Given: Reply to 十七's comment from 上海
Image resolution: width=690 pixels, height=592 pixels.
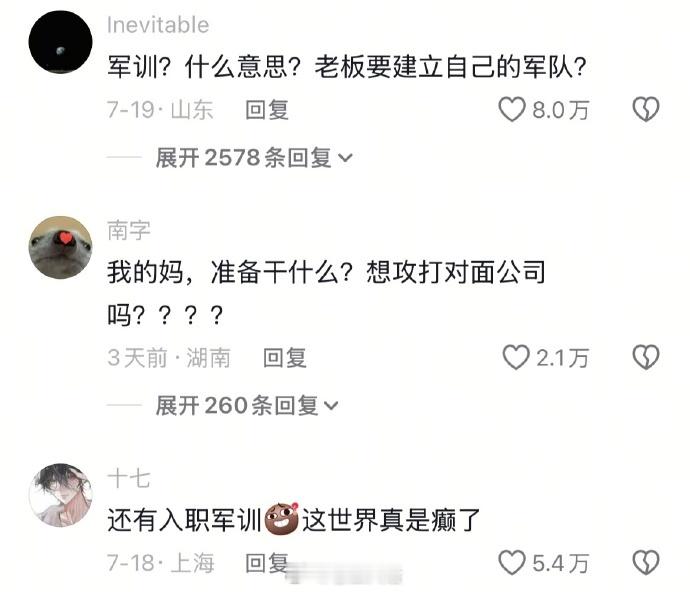Looking at the screenshot, I should point(267,563).
